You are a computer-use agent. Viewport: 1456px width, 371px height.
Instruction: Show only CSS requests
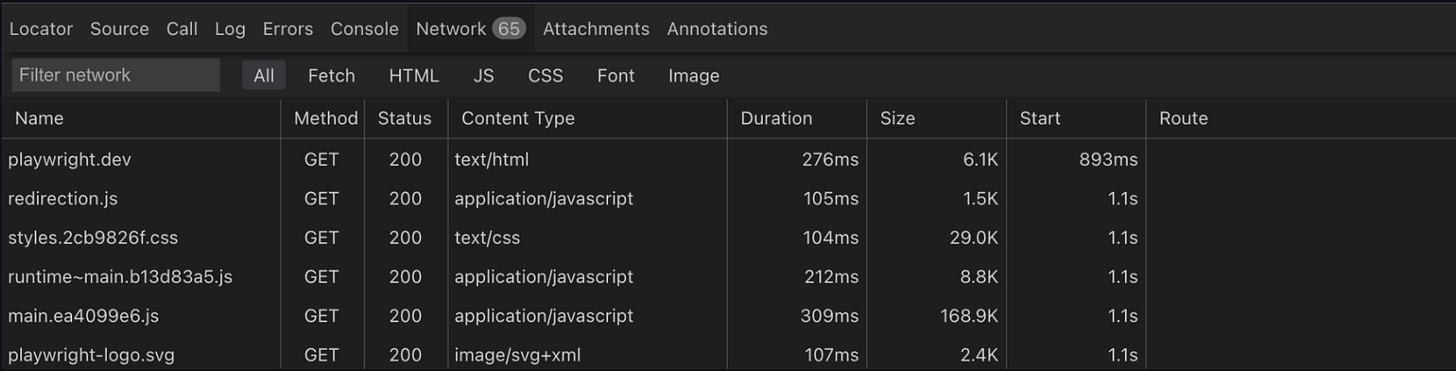click(x=546, y=75)
